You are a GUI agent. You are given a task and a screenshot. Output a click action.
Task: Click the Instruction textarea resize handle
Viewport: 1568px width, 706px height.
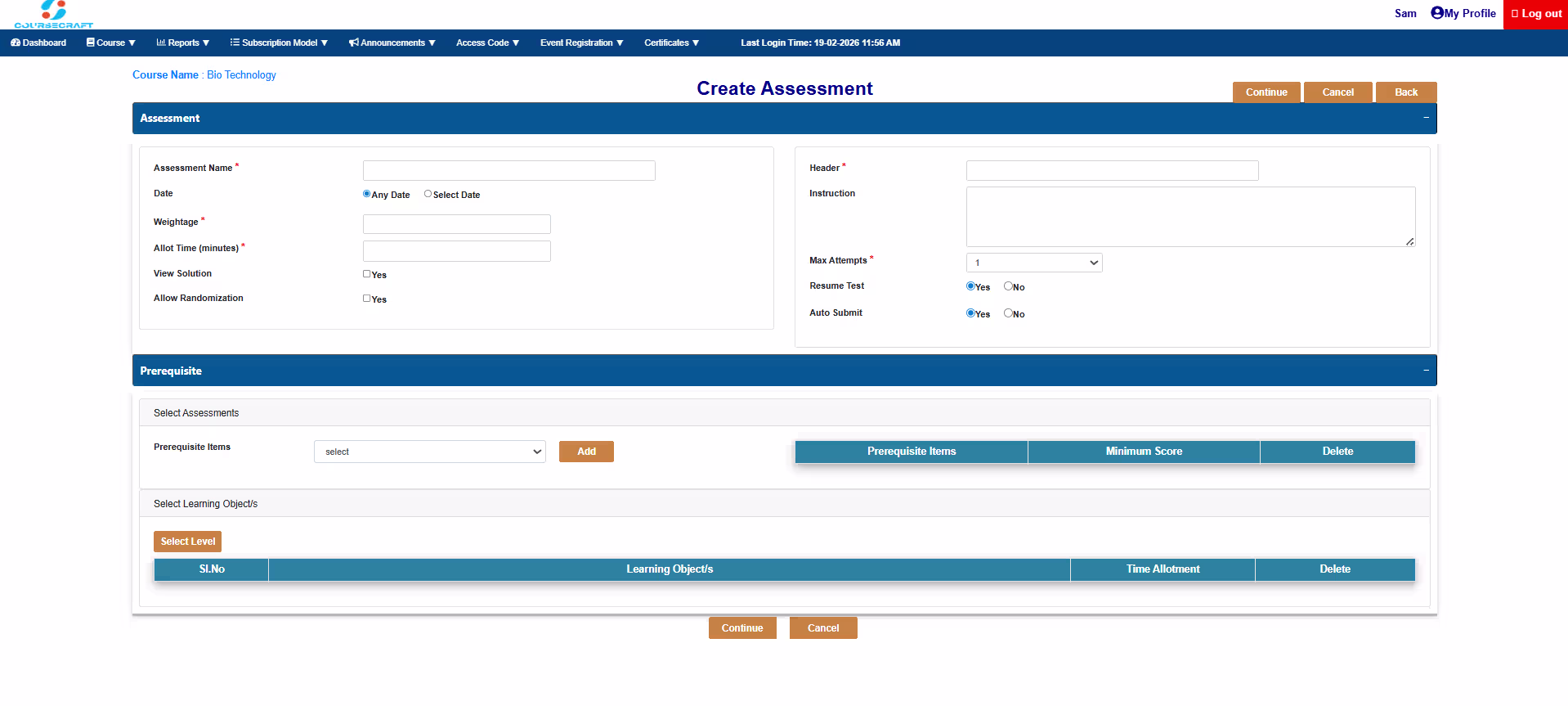coord(1410,241)
